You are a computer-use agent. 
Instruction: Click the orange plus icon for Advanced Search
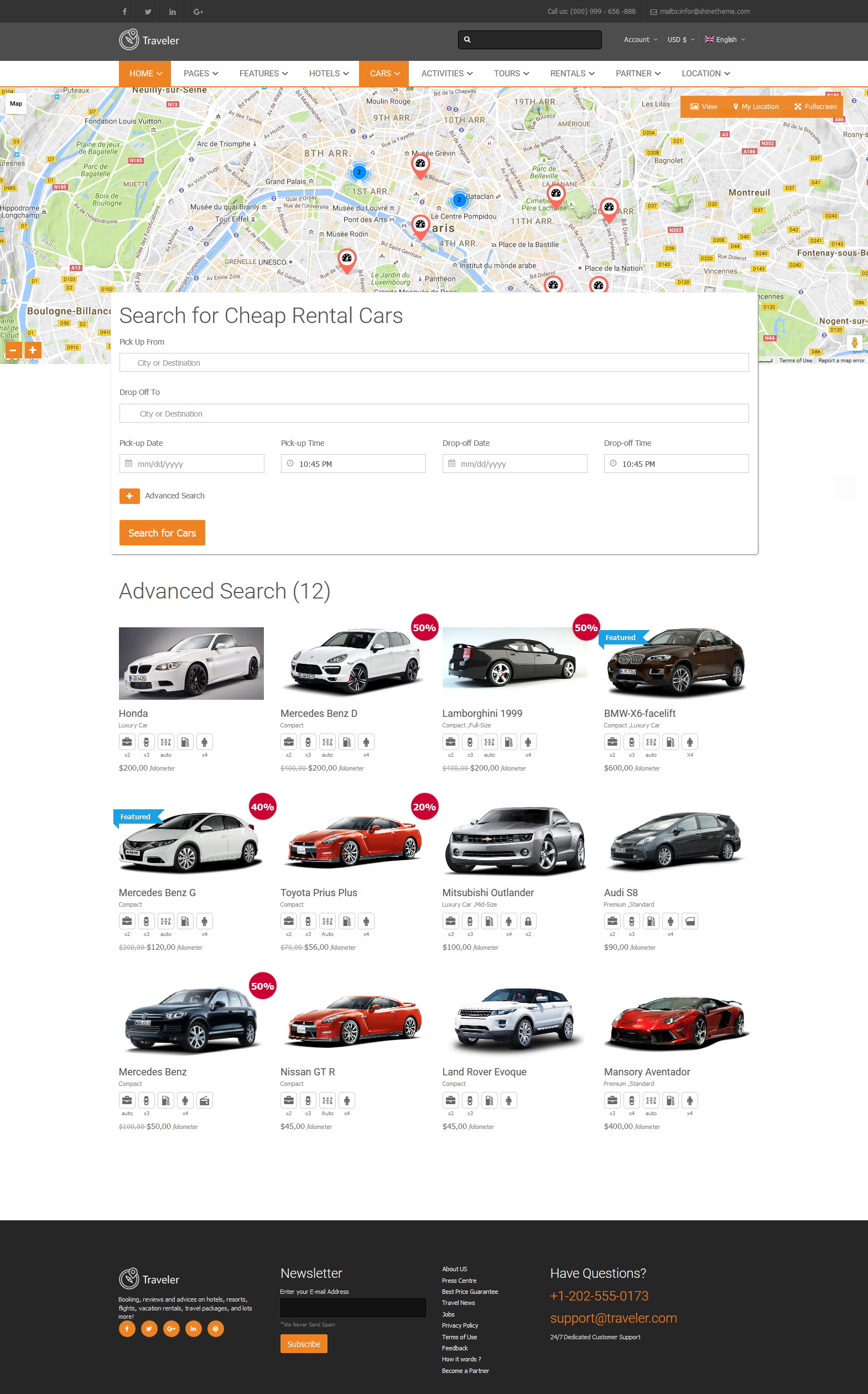point(130,496)
